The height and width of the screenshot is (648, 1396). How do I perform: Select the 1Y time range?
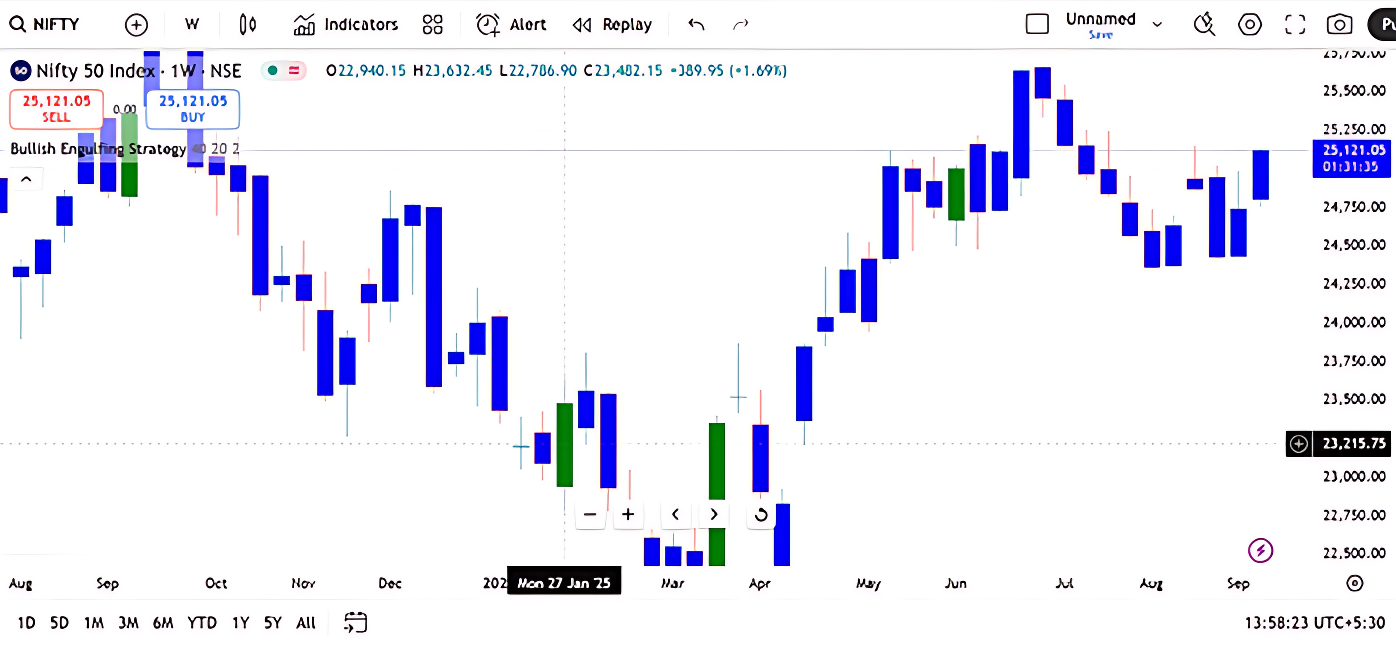tap(240, 623)
